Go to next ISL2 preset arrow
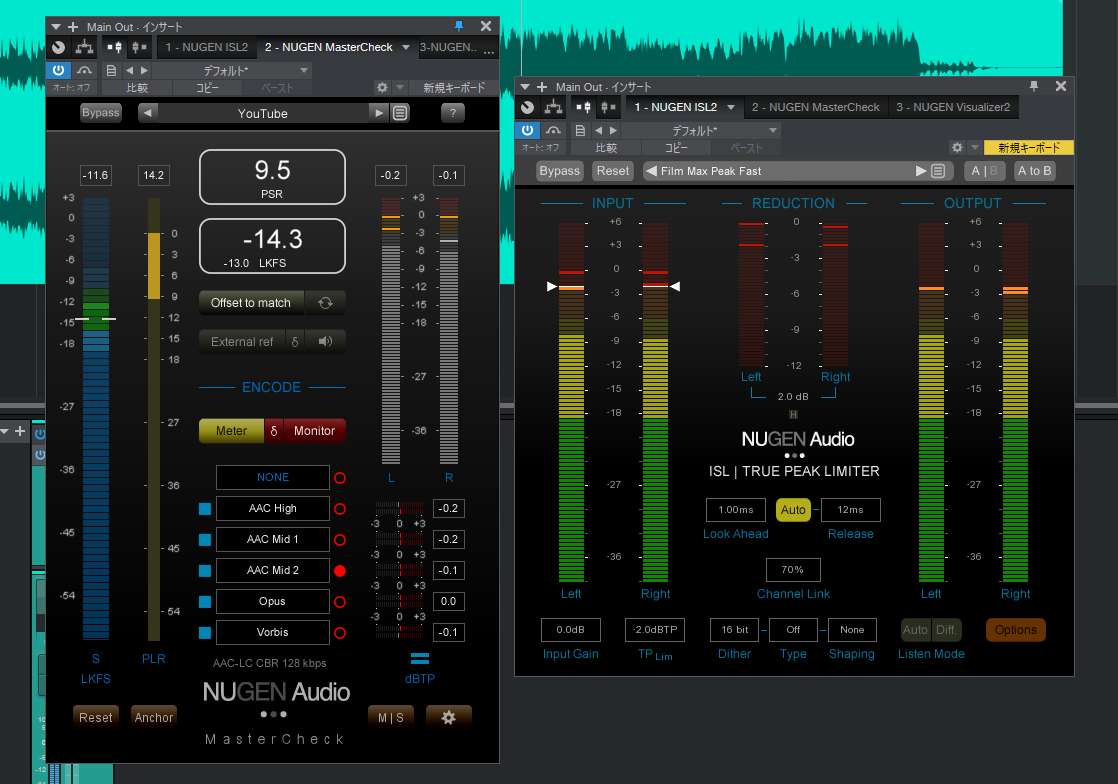1118x784 pixels. [920, 171]
